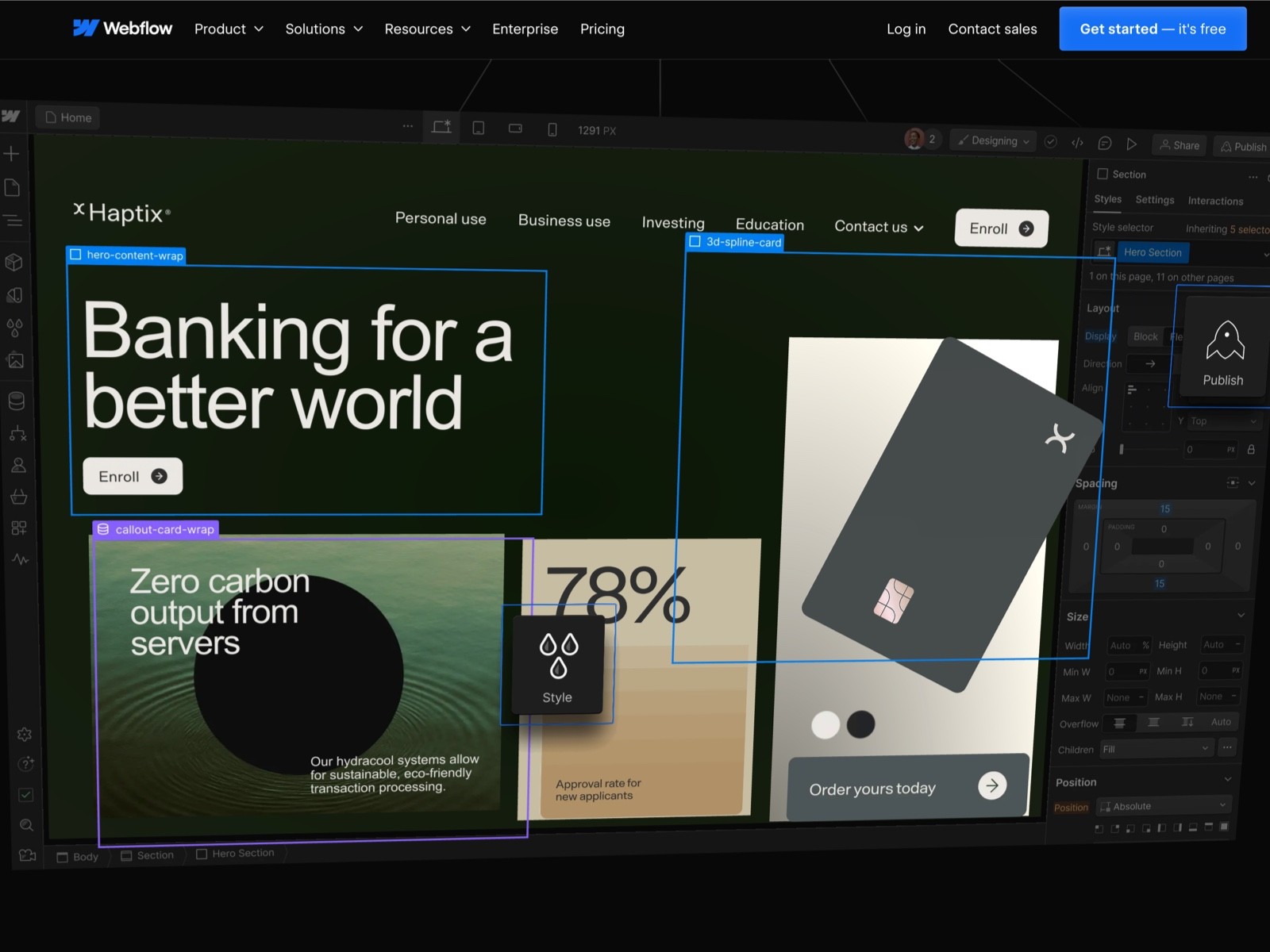Collapse the Spacing section chevron
This screenshot has width=1270, height=952.
(x=1252, y=482)
